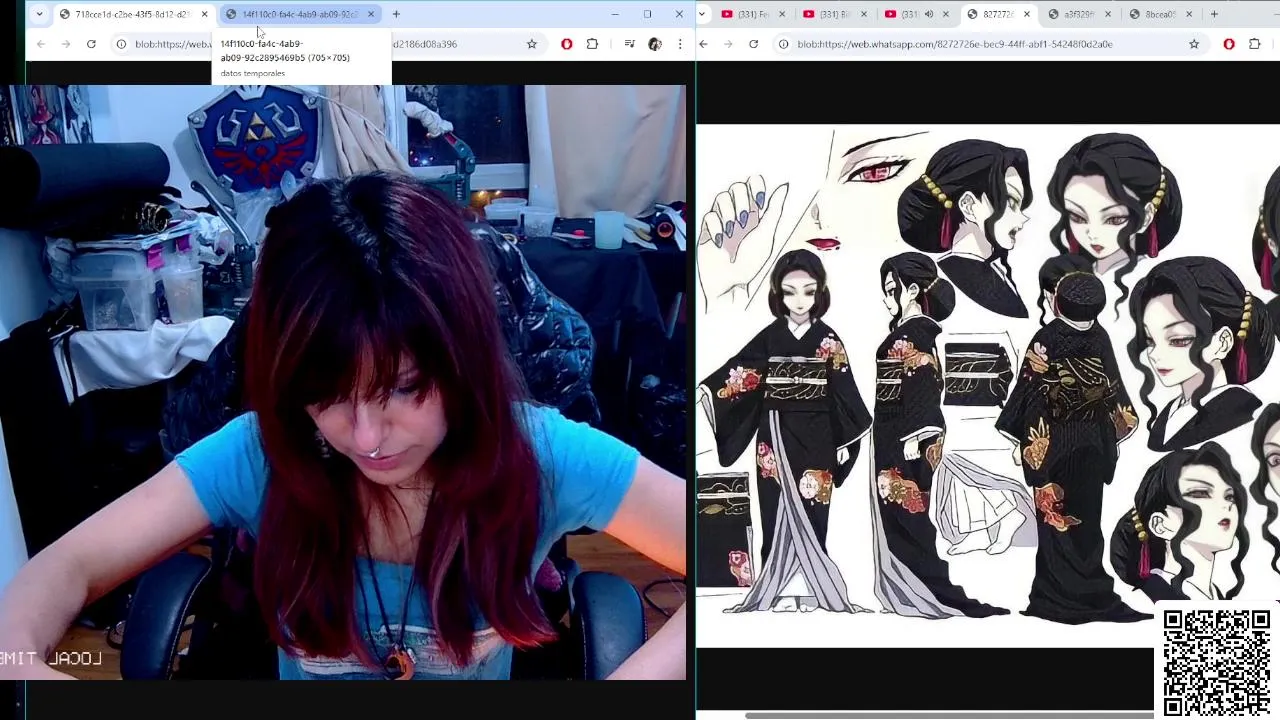Switch to first YouTube (331) Fe tab
This screenshot has height=720, width=1280.
tap(752, 14)
